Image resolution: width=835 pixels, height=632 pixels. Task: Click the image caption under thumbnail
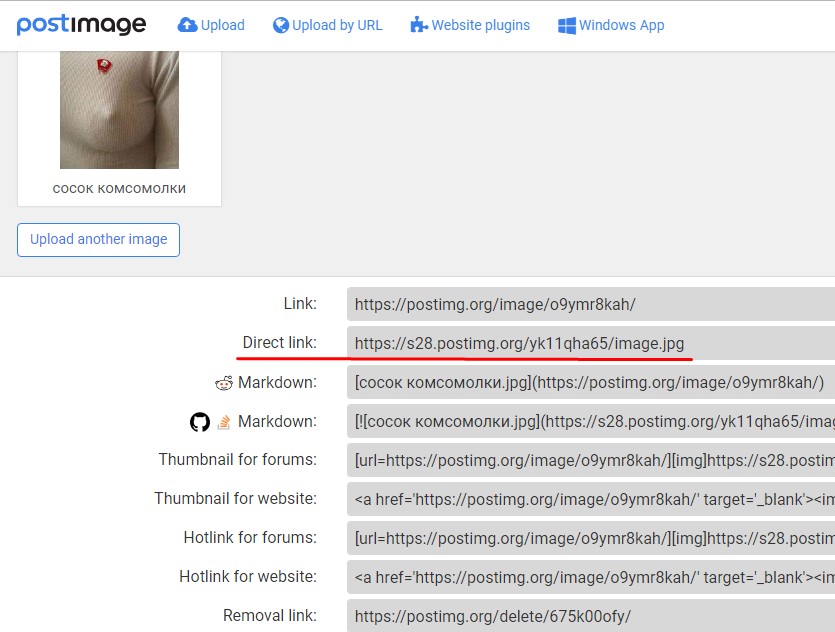click(x=119, y=188)
